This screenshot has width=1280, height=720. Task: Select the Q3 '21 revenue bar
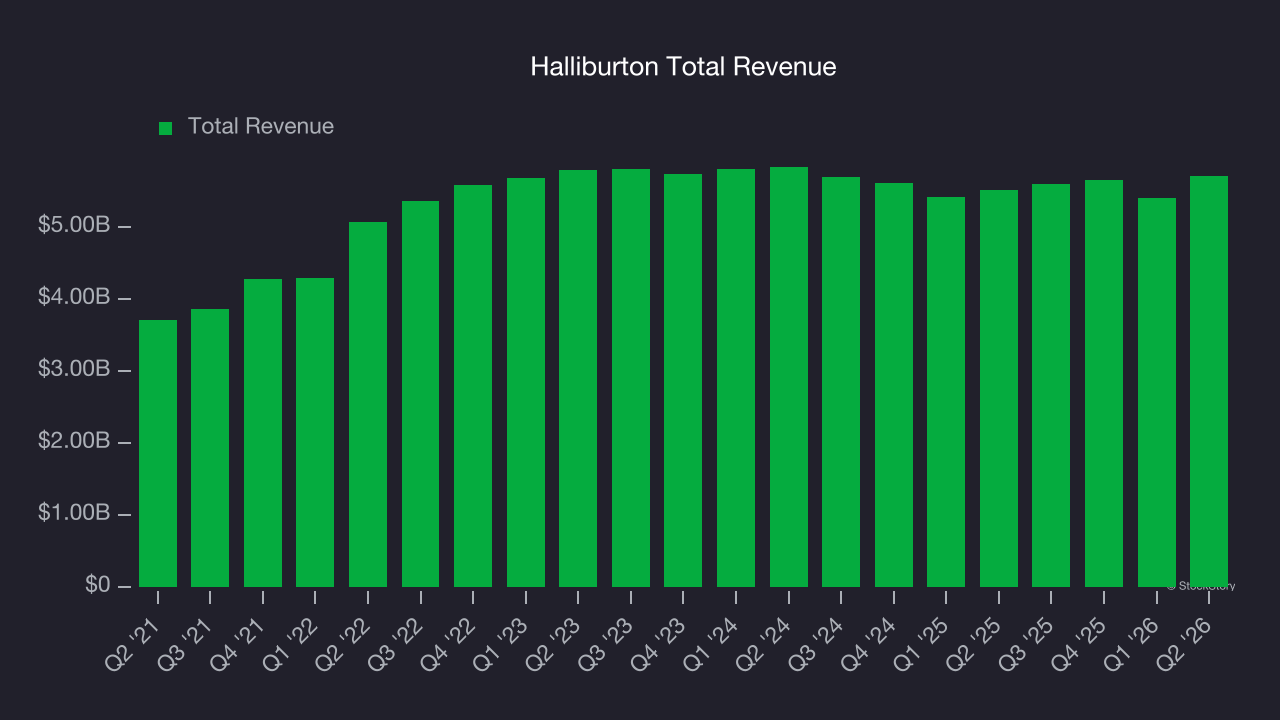[x=210, y=448]
